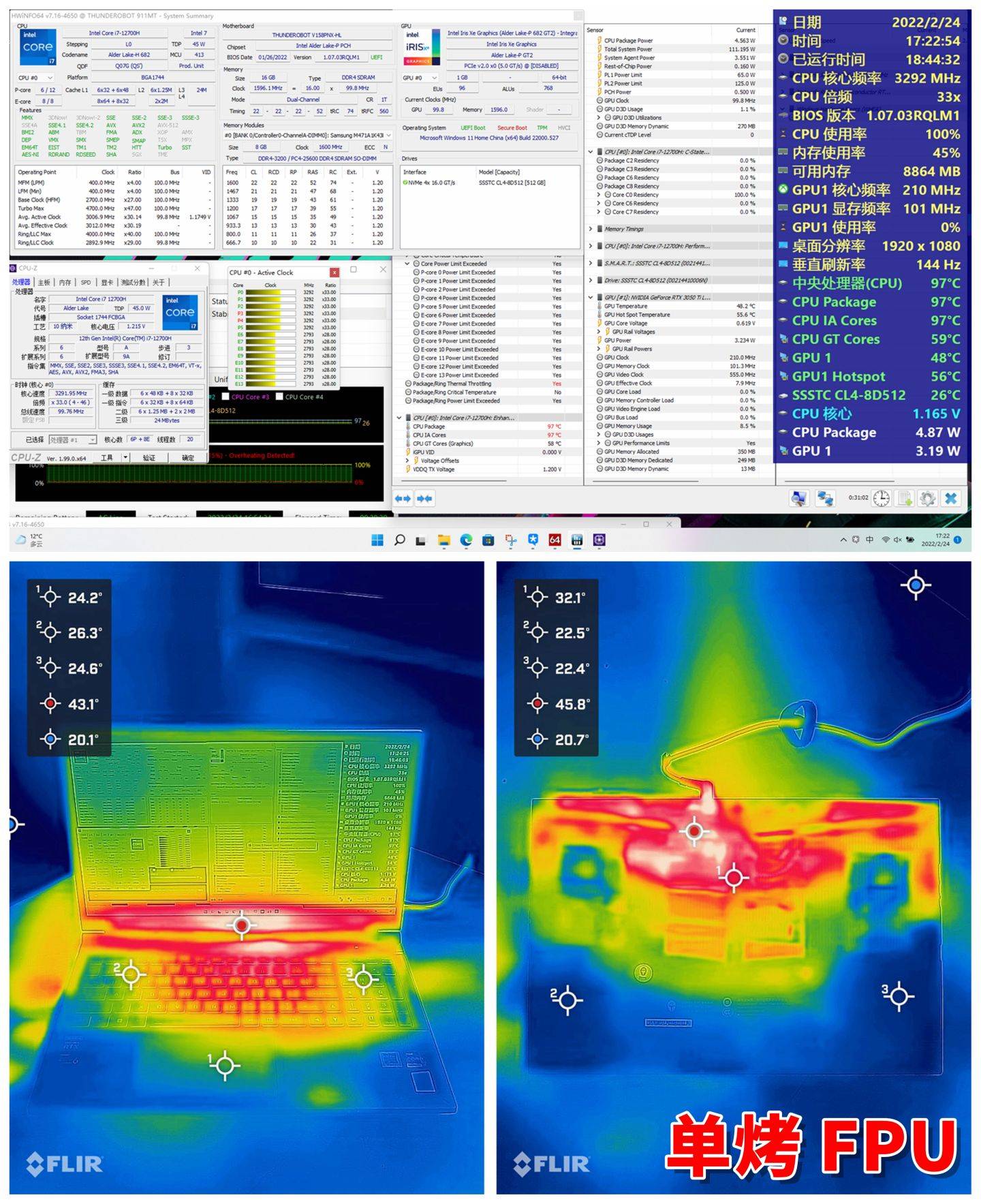Viewport: 981px width, 1204px height.
Task: Expand GPU Rail Voltages node
Action: pos(599,332)
